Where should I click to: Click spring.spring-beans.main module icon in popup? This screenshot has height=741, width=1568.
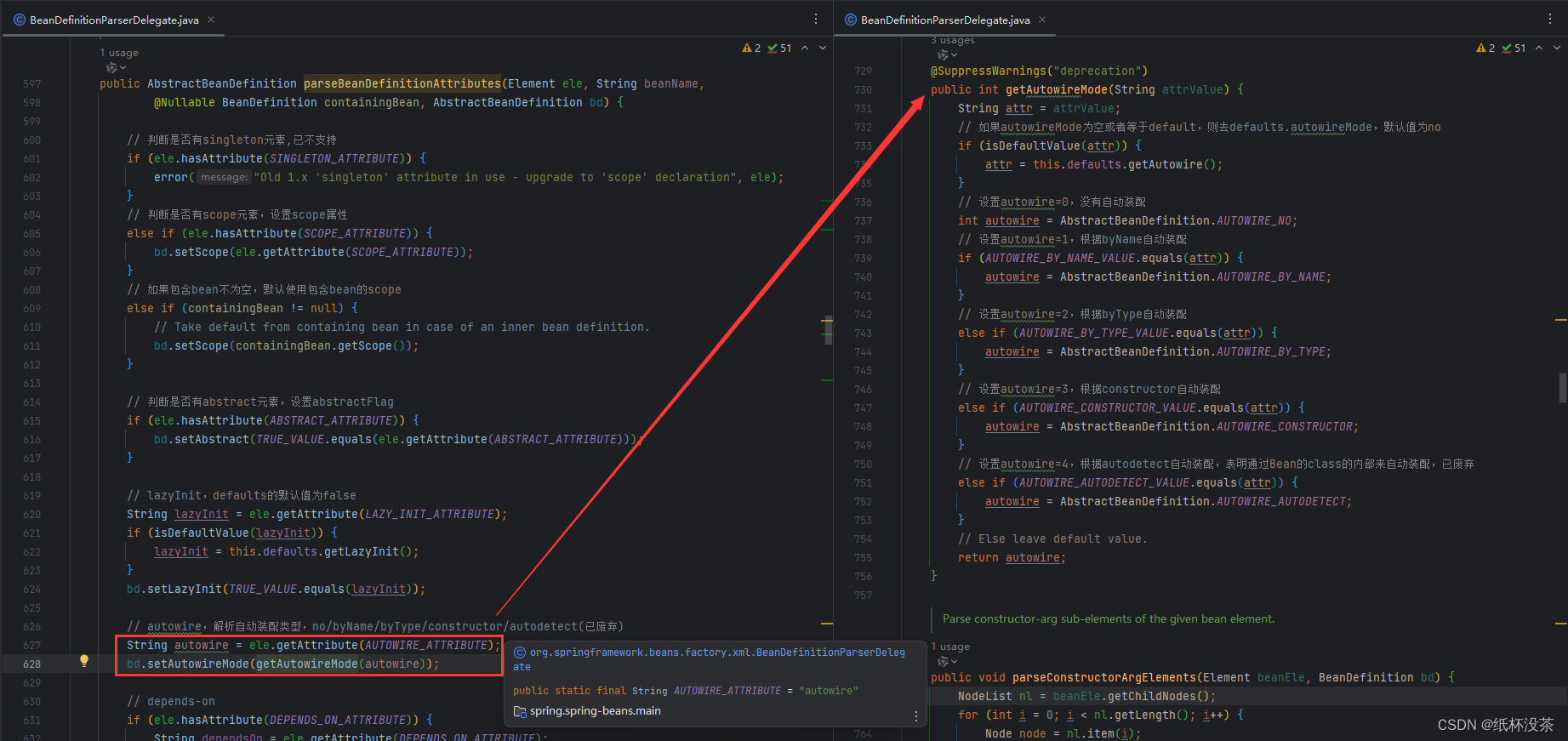[x=520, y=711]
